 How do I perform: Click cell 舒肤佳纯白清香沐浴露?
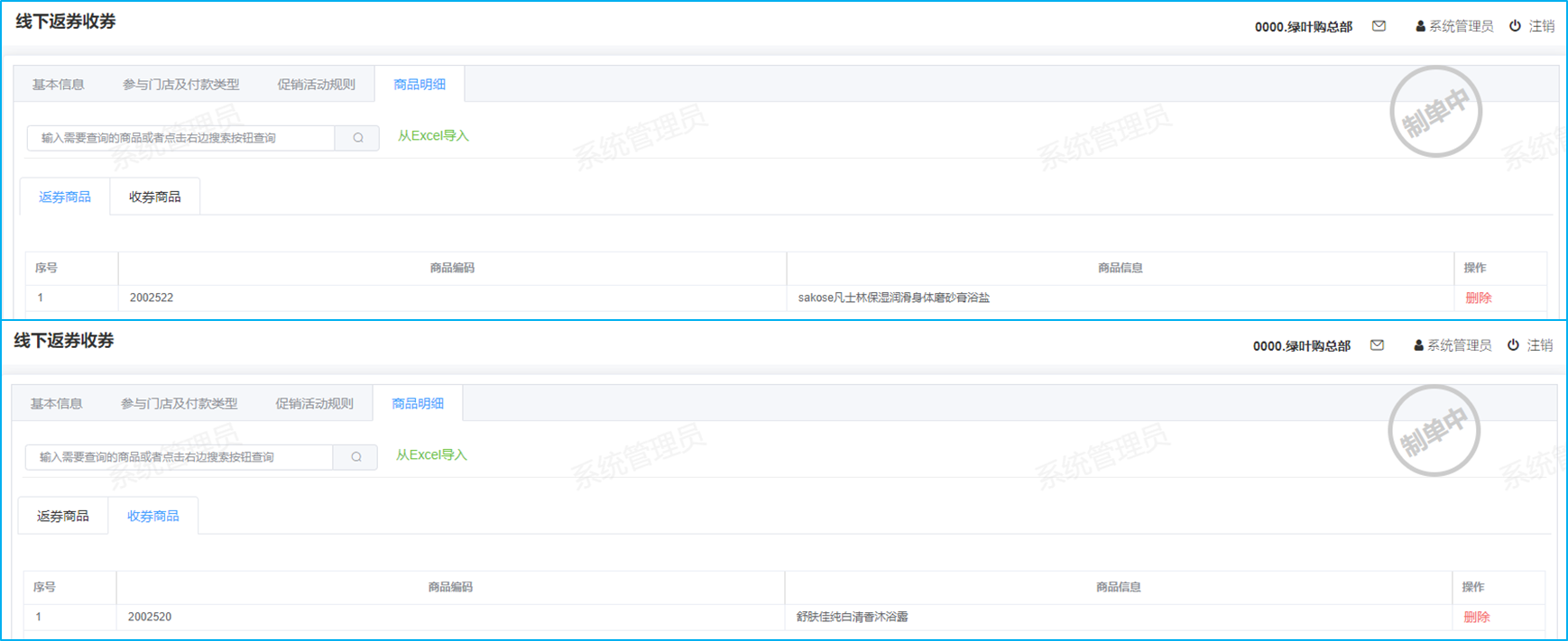(x=1119, y=617)
